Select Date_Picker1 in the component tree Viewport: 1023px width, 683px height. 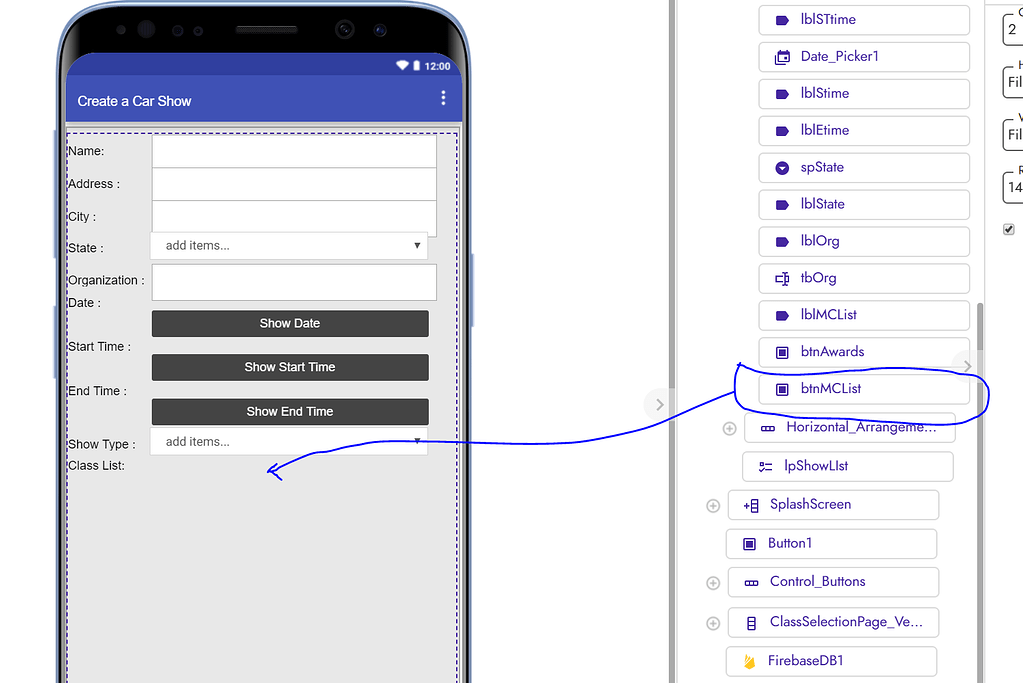tap(864, 57)
